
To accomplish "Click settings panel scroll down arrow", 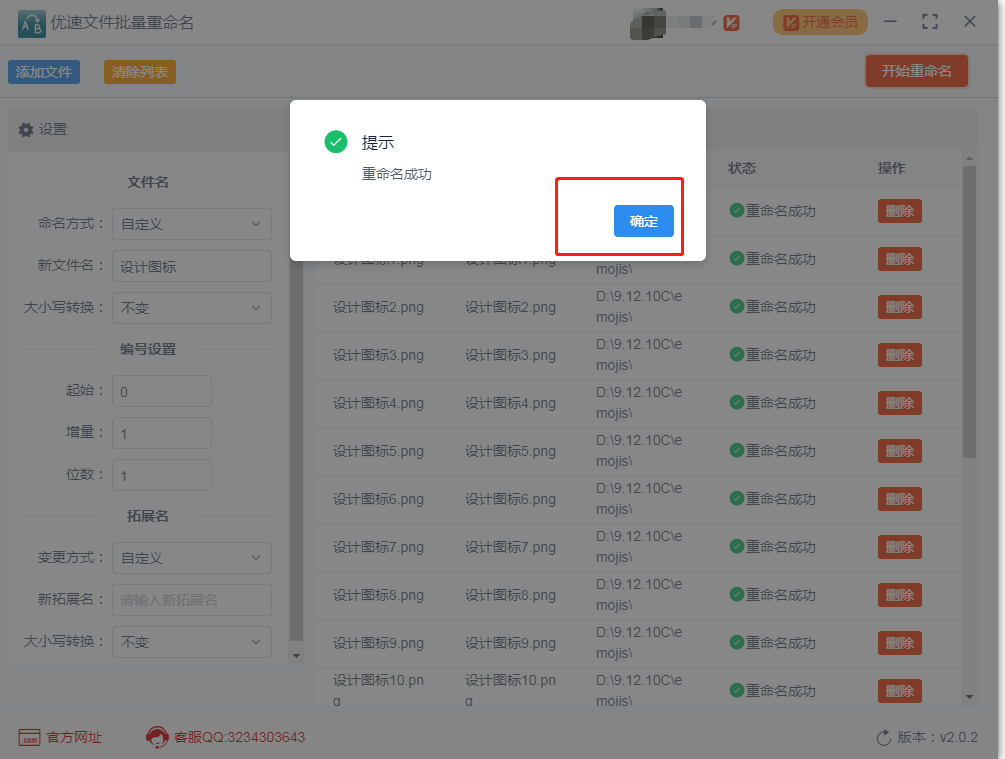I will pyautogui.click(x=296, y=656).
